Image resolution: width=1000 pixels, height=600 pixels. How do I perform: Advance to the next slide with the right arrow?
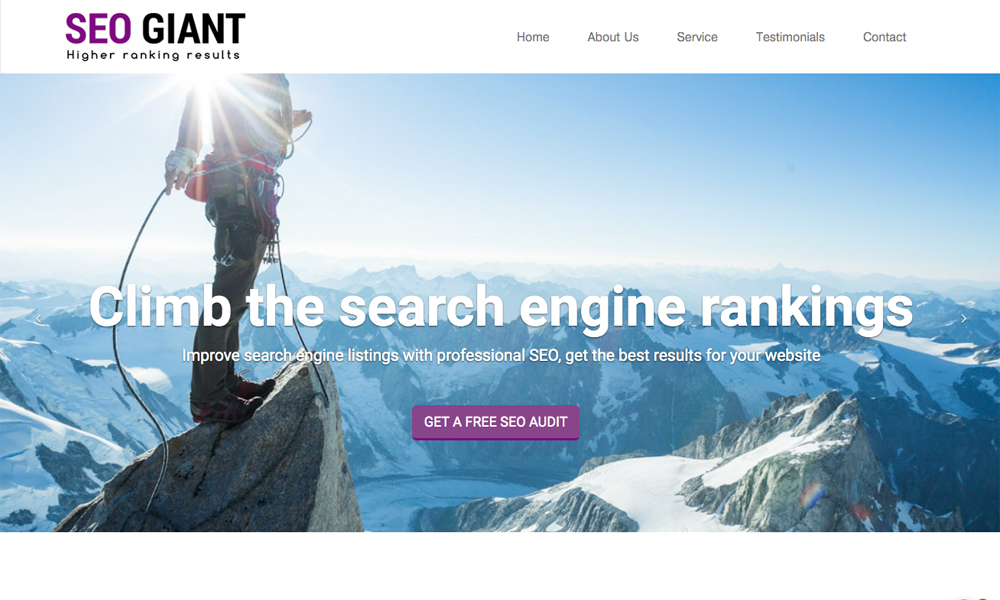[964, 318]
